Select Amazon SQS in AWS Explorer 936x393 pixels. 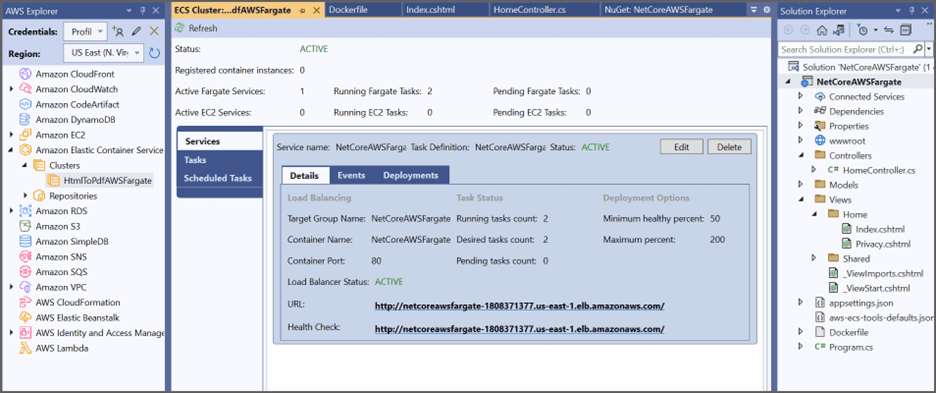point(61,272)
